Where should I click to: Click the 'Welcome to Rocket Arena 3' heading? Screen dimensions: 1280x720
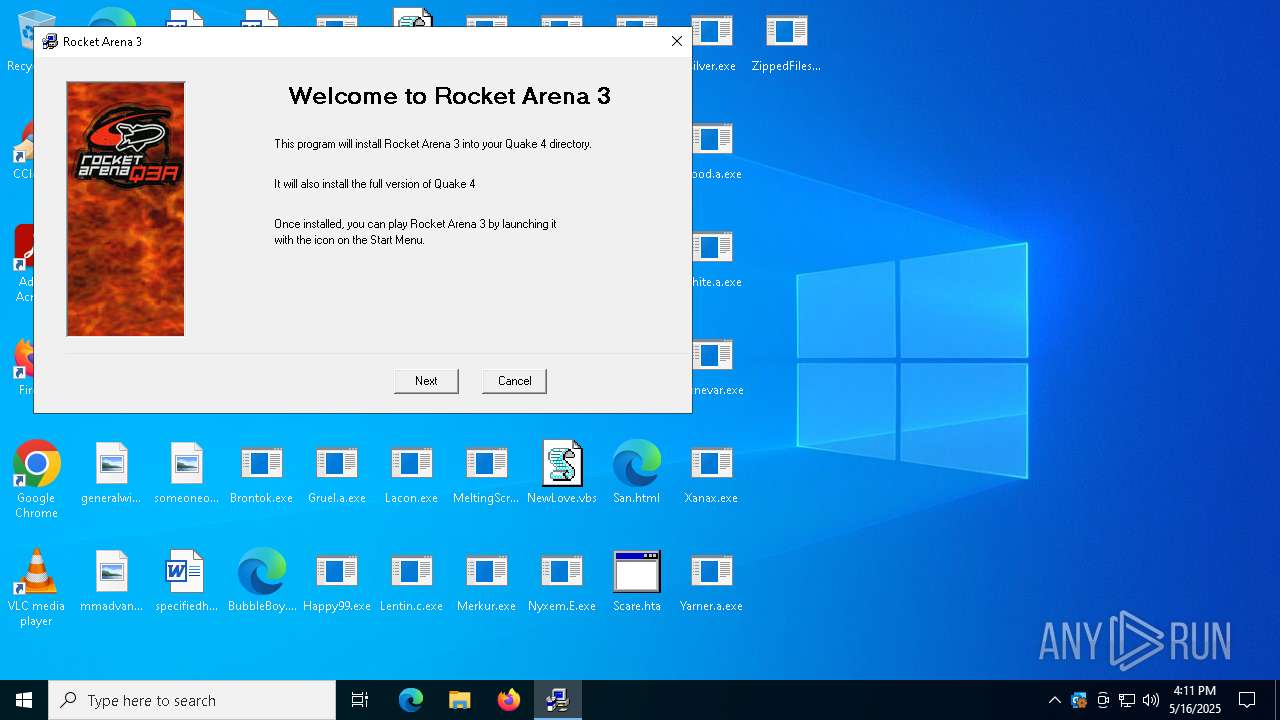point(449,96)
